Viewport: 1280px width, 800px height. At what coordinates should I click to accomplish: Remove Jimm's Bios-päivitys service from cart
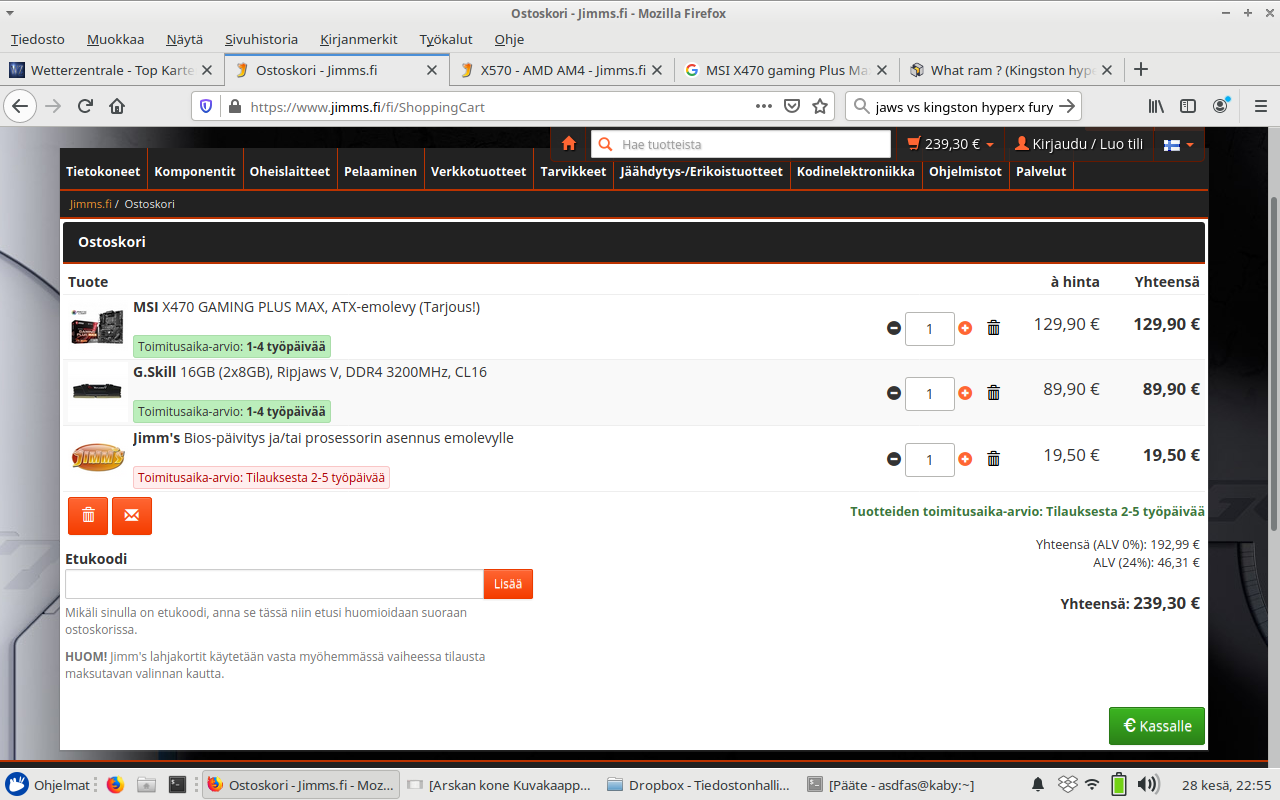pos(993,459)
